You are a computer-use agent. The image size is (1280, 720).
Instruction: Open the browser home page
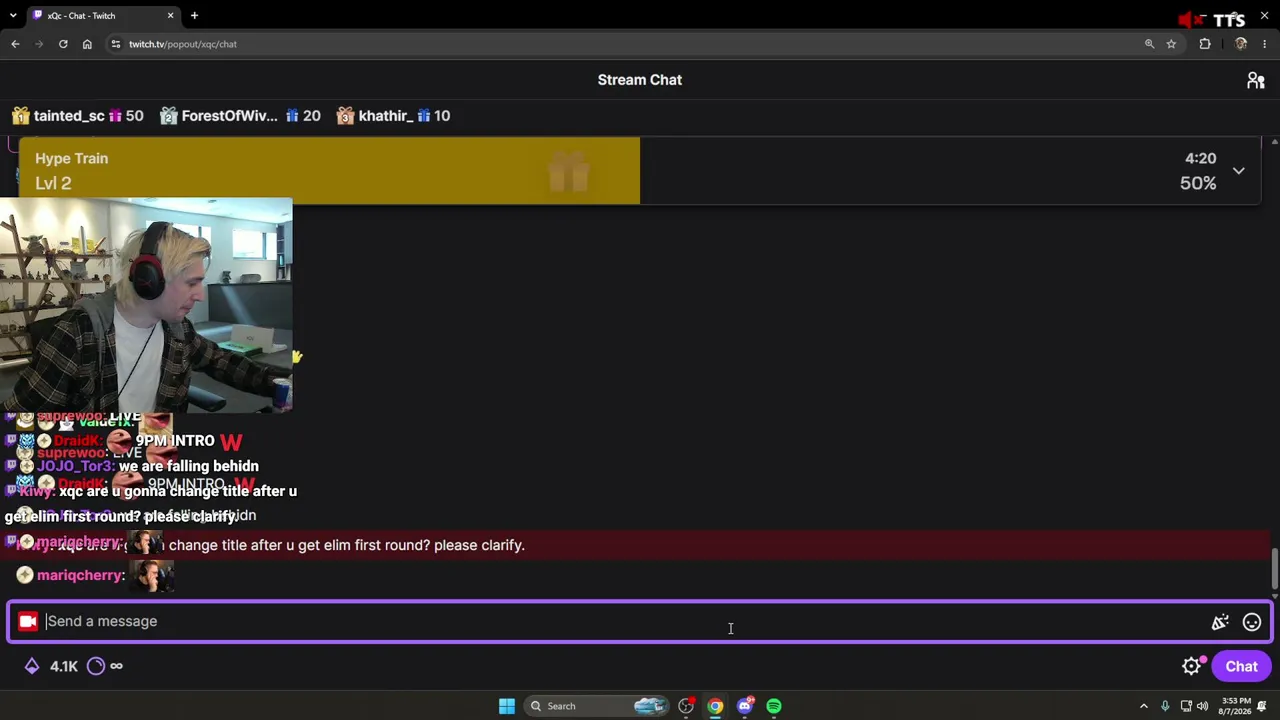pyautogui.click(x=87, y=44)
